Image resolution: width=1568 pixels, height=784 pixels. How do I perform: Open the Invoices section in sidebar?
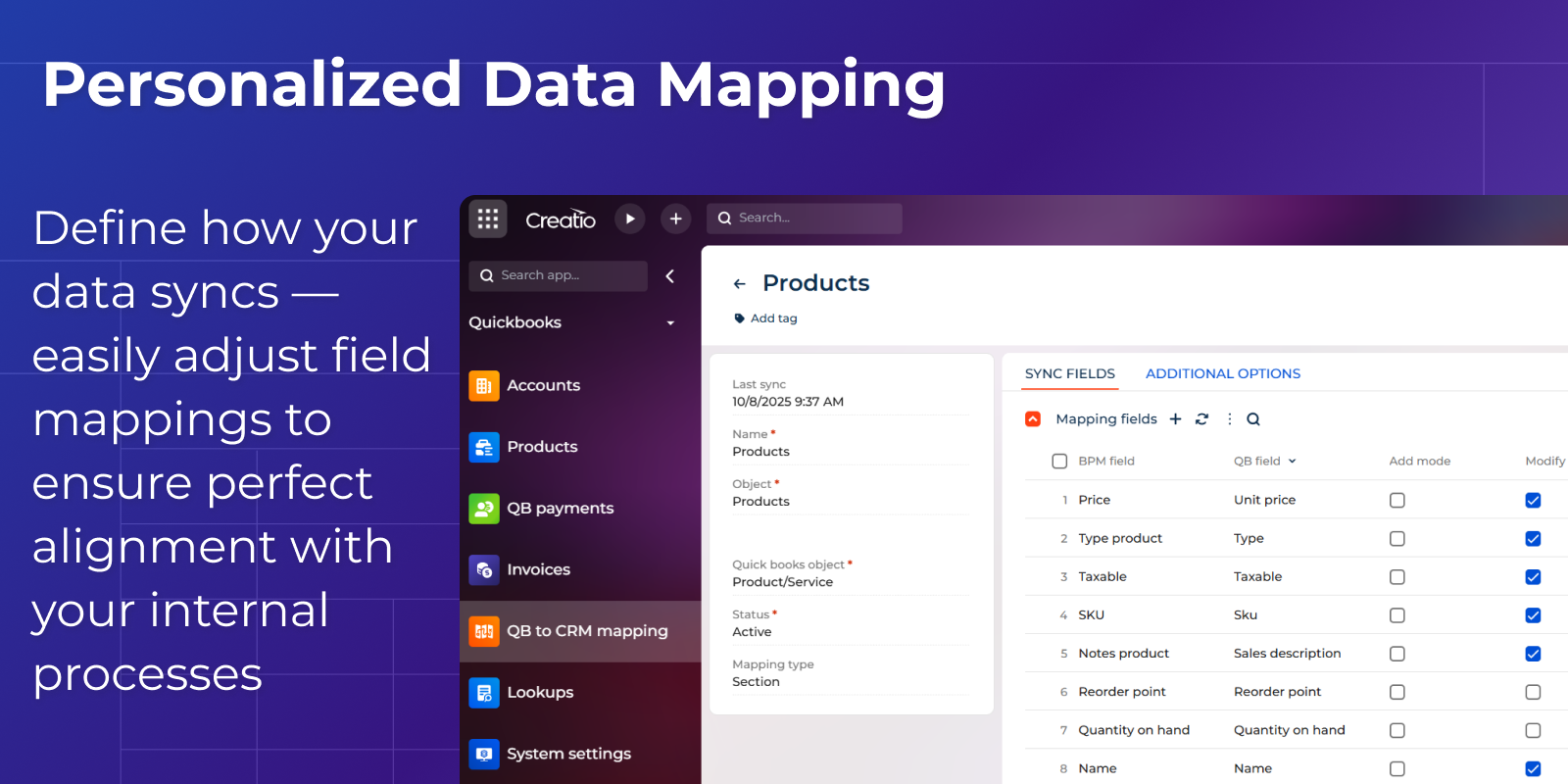pyautogui.click(x=538, y=569)
